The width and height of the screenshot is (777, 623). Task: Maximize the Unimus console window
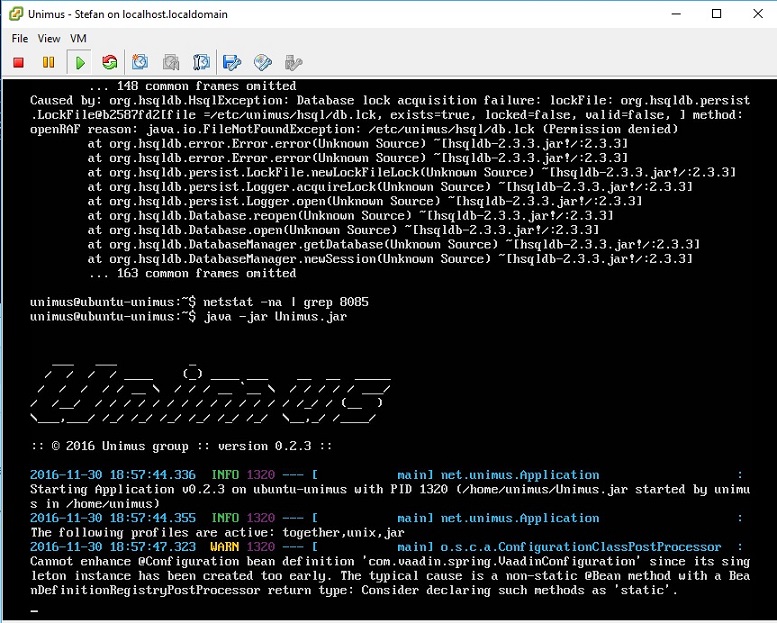click(717, 14)
